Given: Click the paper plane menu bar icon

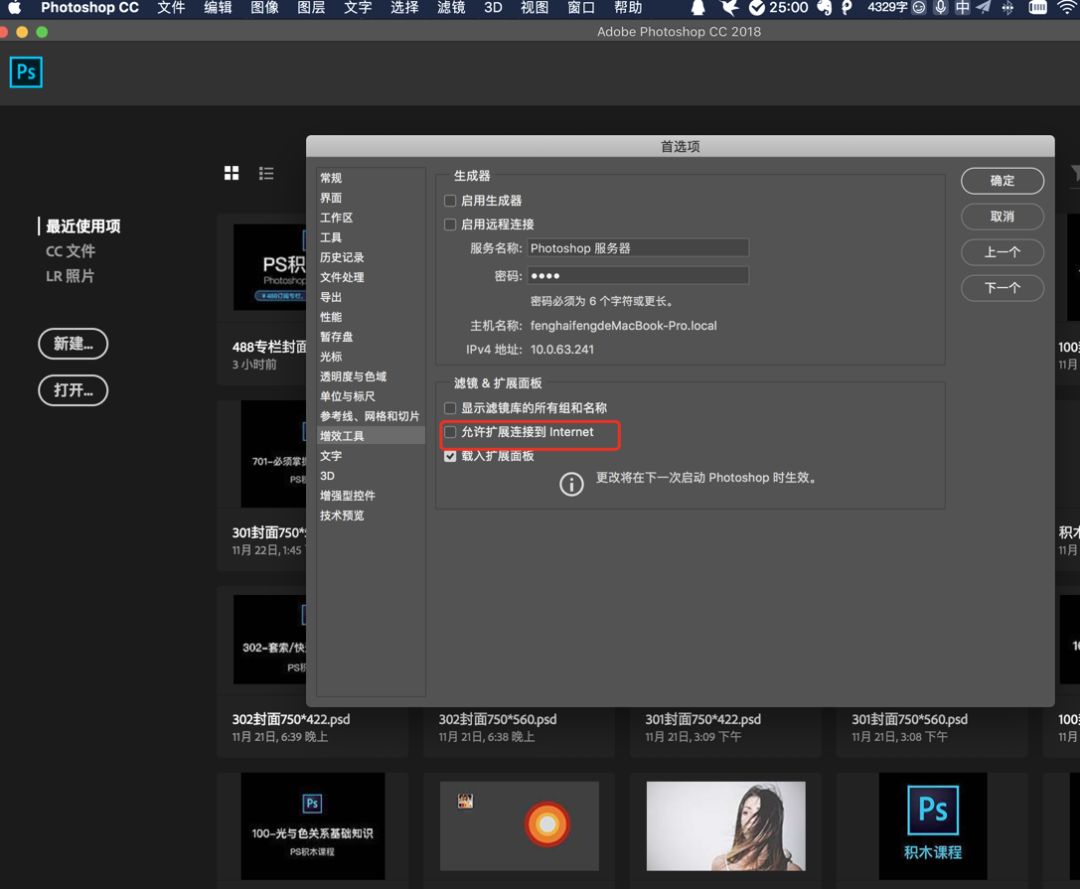Looking at the screenshot, I should (984, 8).
